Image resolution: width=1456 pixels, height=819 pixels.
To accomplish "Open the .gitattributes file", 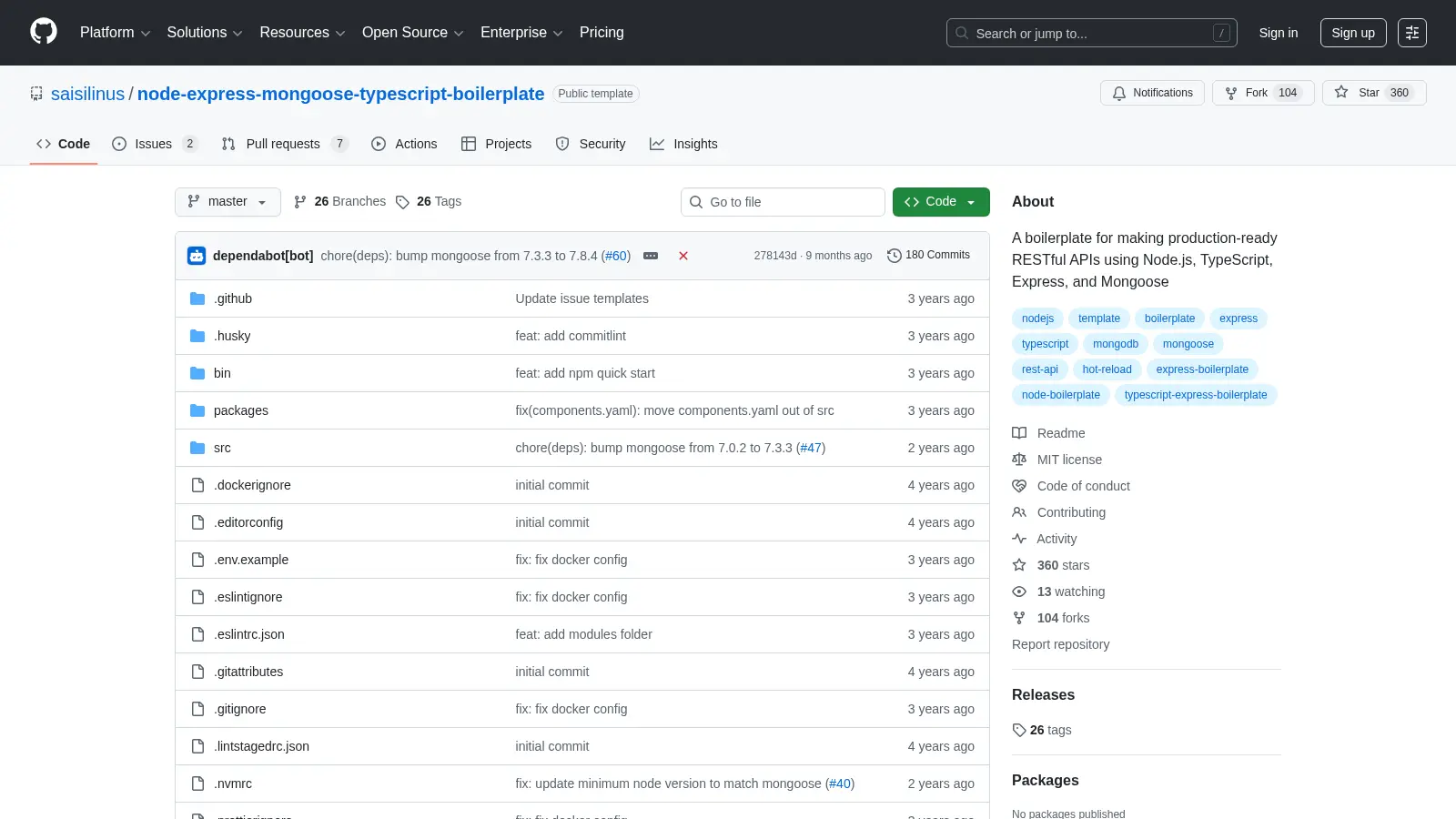I will 248,672.
